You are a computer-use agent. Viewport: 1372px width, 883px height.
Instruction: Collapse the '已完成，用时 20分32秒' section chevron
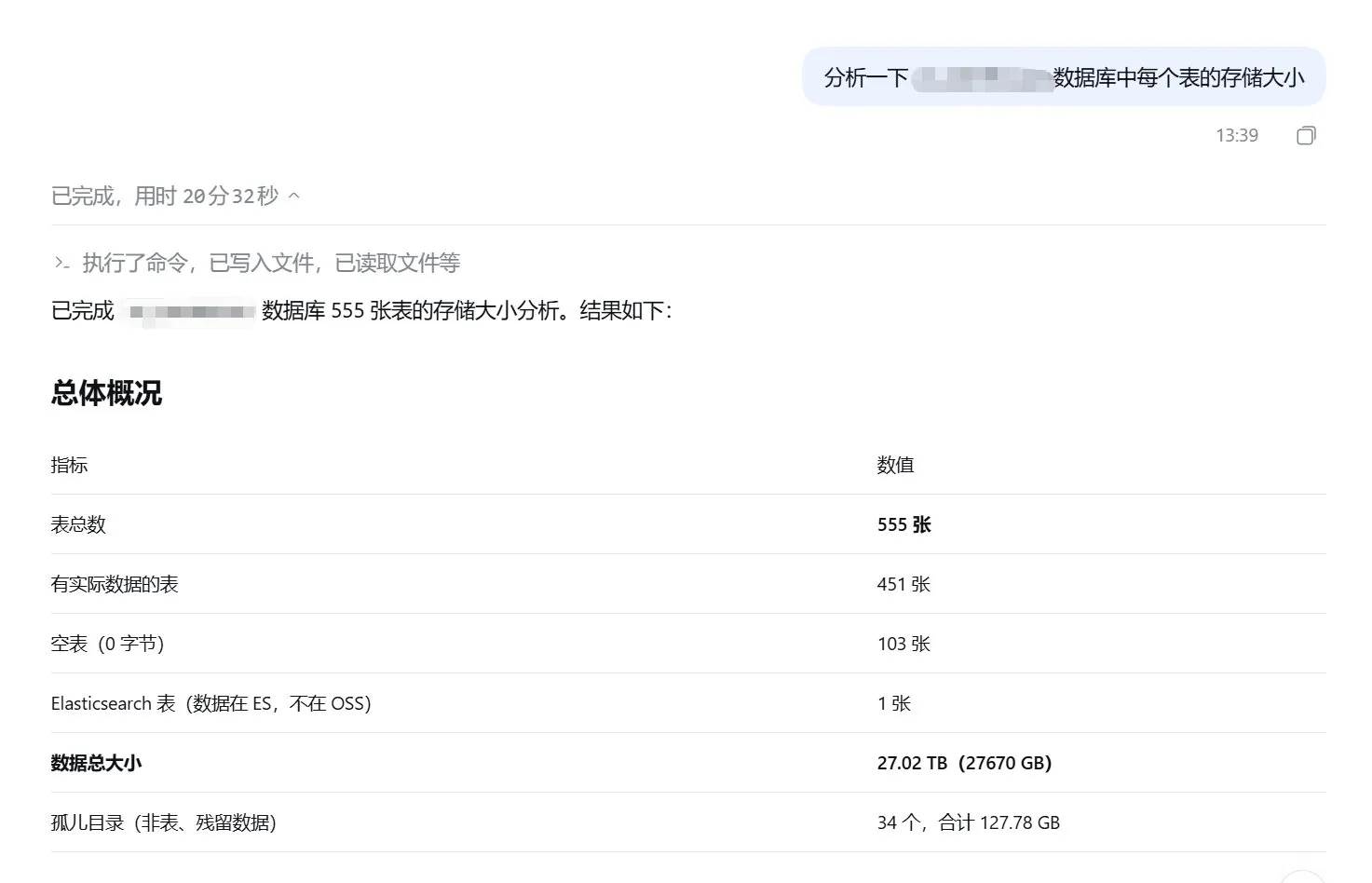click(294, 196)
